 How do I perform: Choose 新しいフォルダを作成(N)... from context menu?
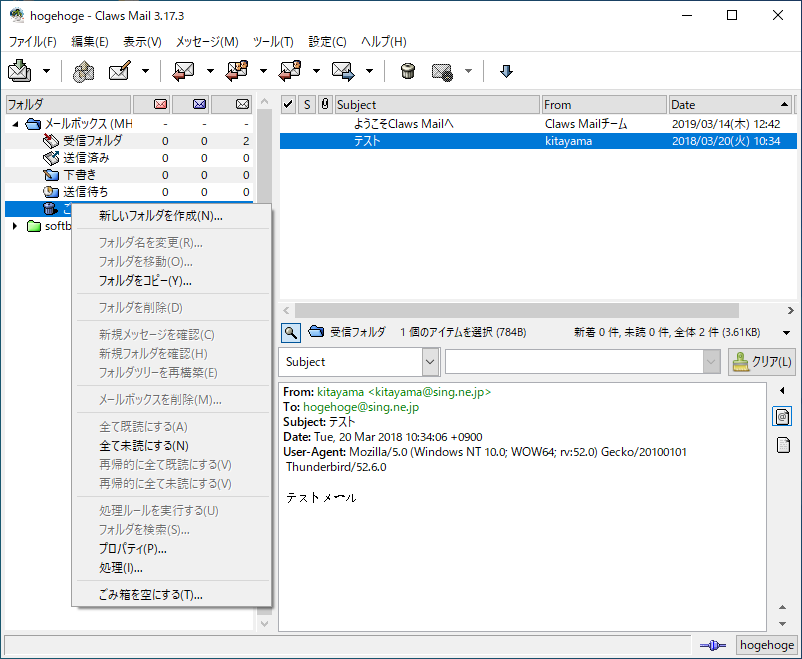pos(172,216)
